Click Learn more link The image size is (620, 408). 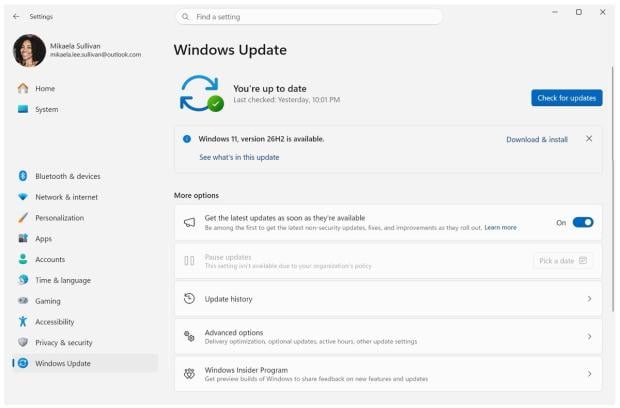501,227
